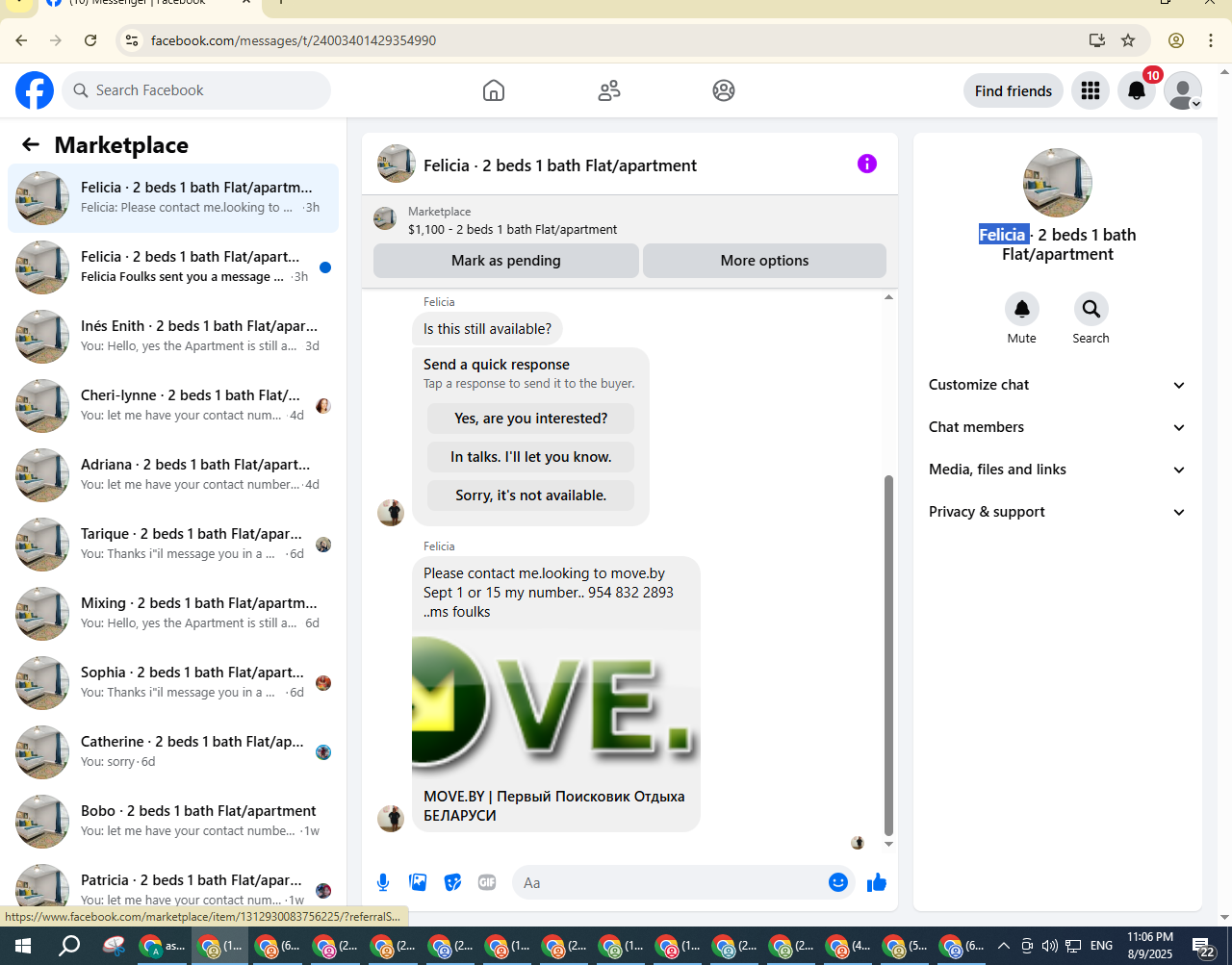Go back using the Marketplace arrow
The image size is (1232, 965).
[x=31, y=144]
